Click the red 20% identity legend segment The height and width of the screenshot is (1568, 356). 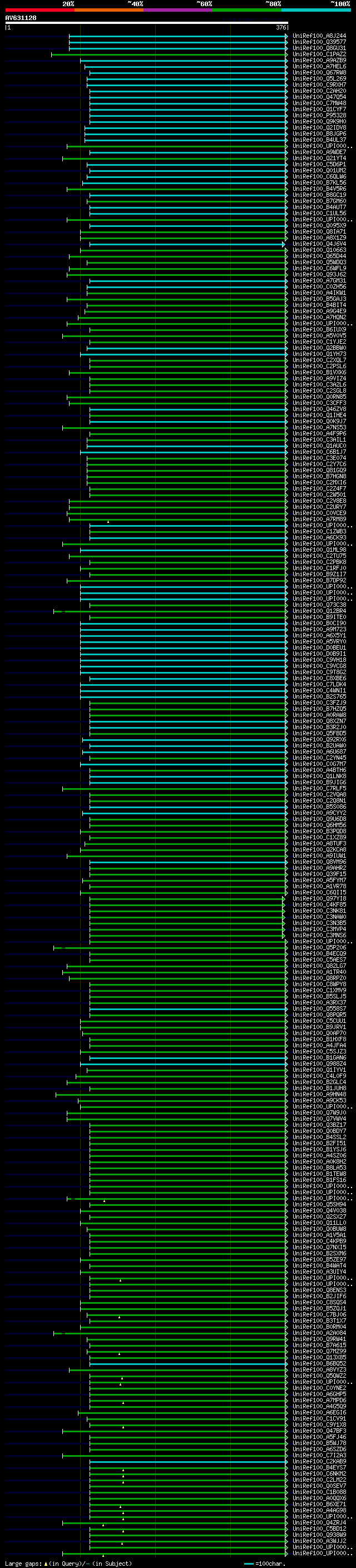[x=40, y=10]
